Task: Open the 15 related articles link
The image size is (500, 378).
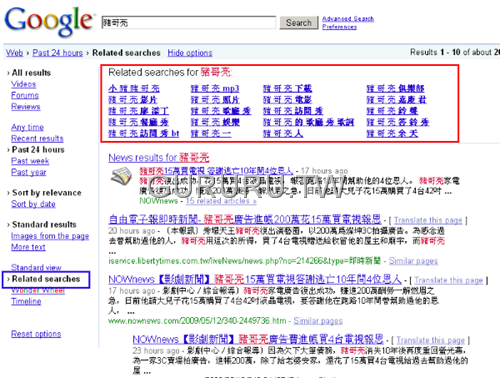Action: pos(221,201)
